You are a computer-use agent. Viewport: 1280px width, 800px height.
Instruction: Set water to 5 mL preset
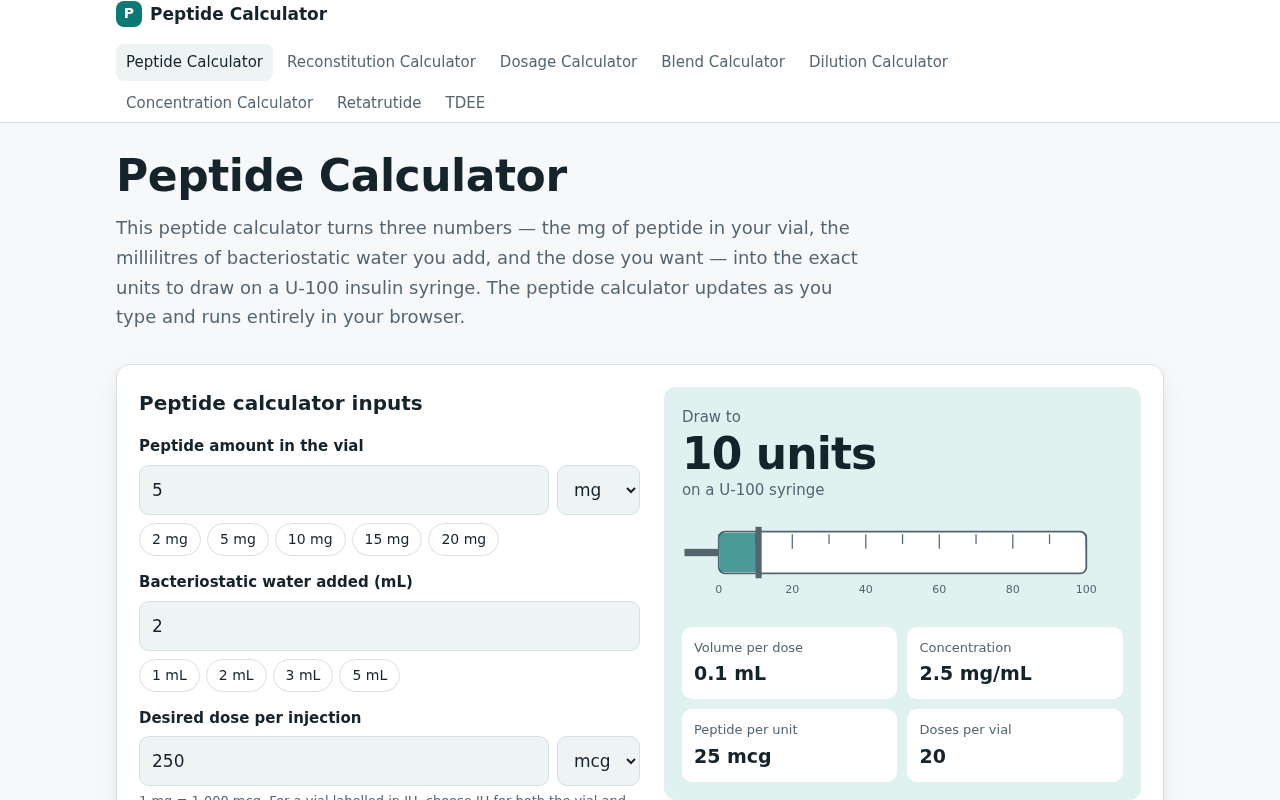tap(369, 675)
